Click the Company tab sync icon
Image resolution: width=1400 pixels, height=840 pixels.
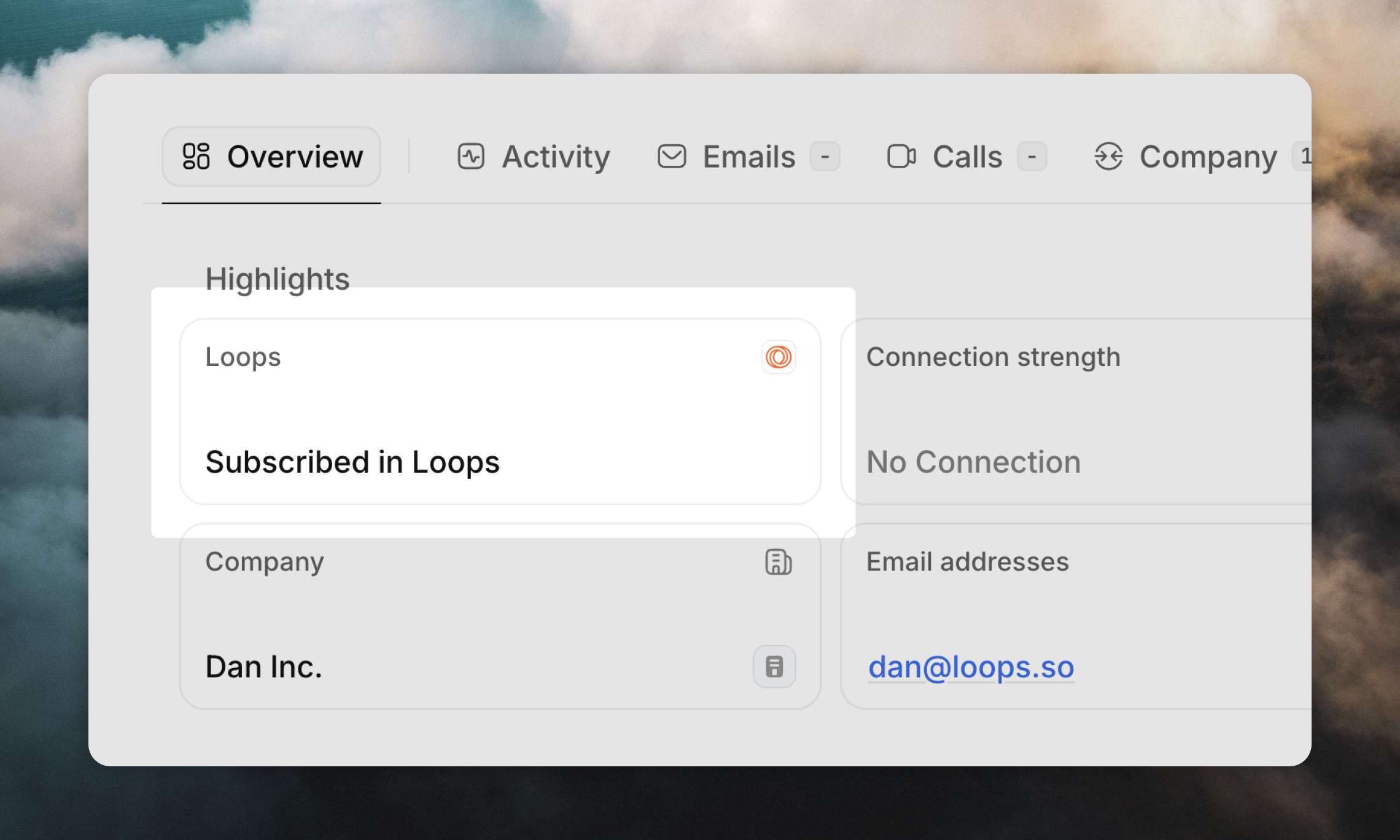coord(1108,156)
